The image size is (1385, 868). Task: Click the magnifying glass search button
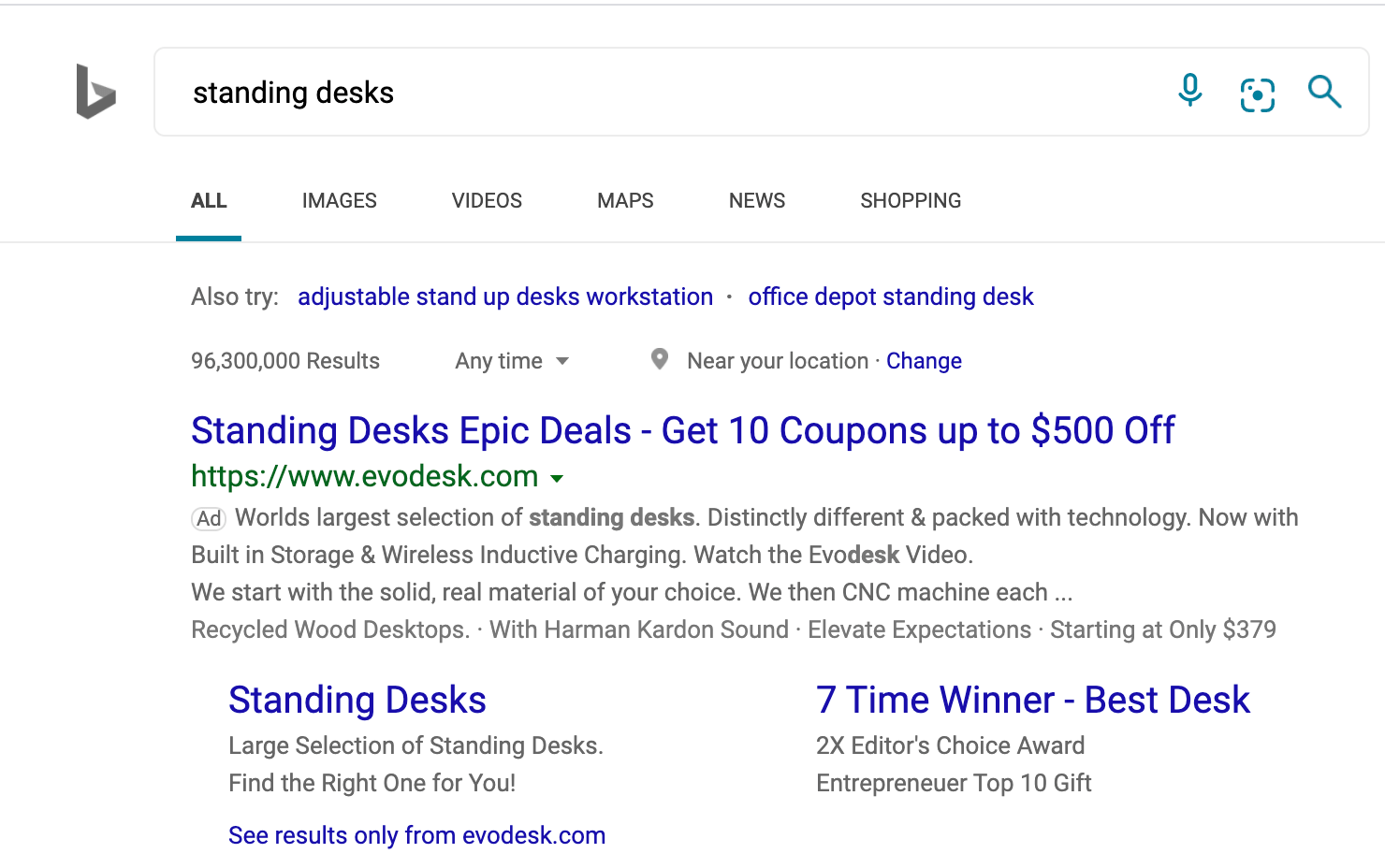coord(1324,92)
